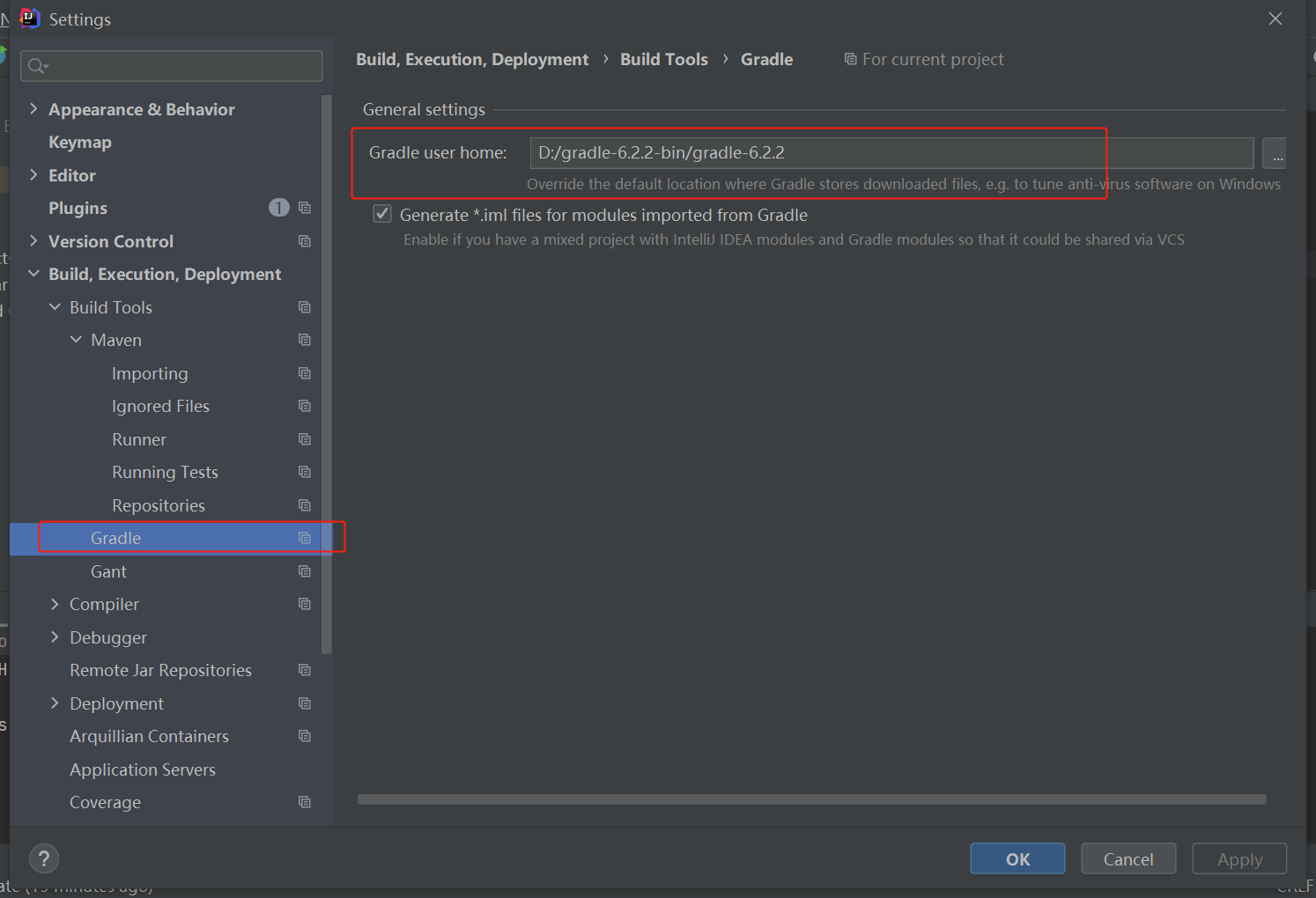Click Build Tools breadcrumb
This screenshot has height=898, width=1316.
tap(664, 59)
